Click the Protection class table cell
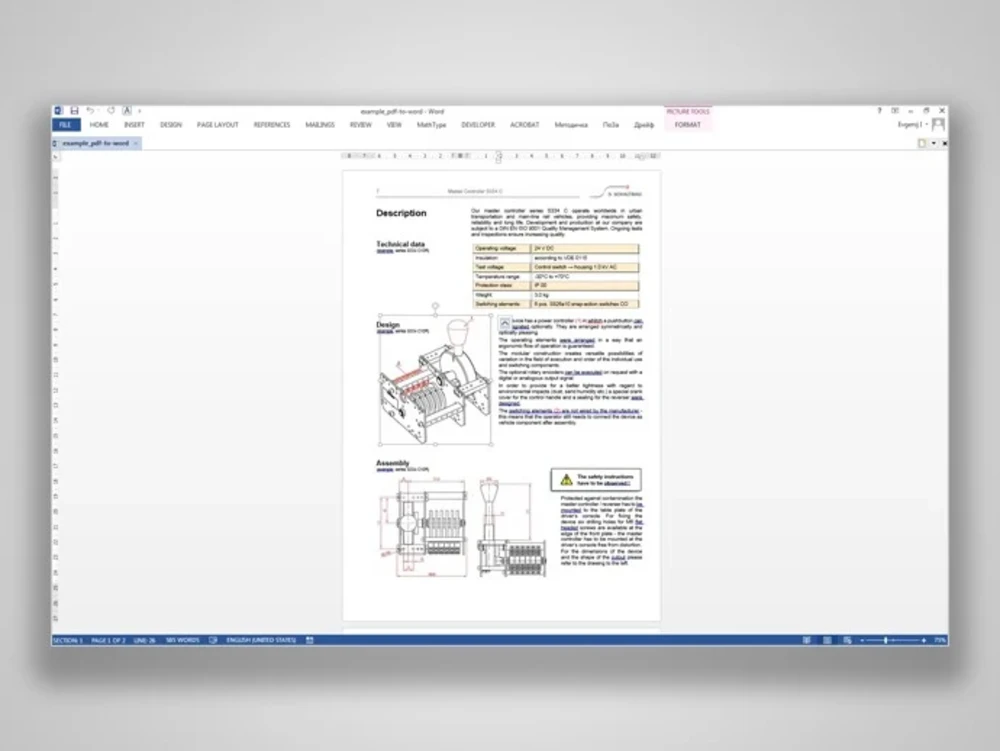Screen dimensions: 1000x751 501,286
